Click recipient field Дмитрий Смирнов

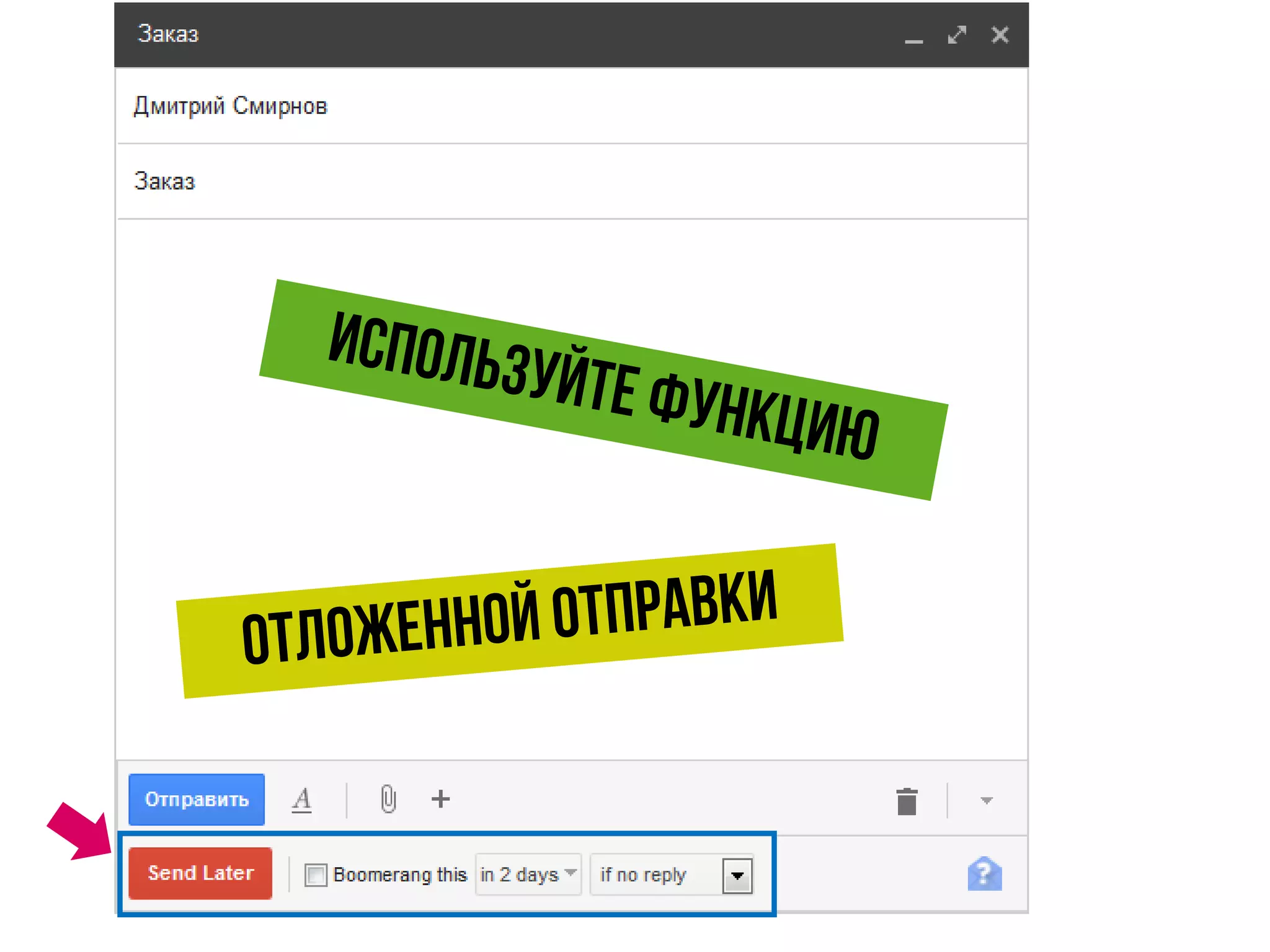click(x=231, y=107)
